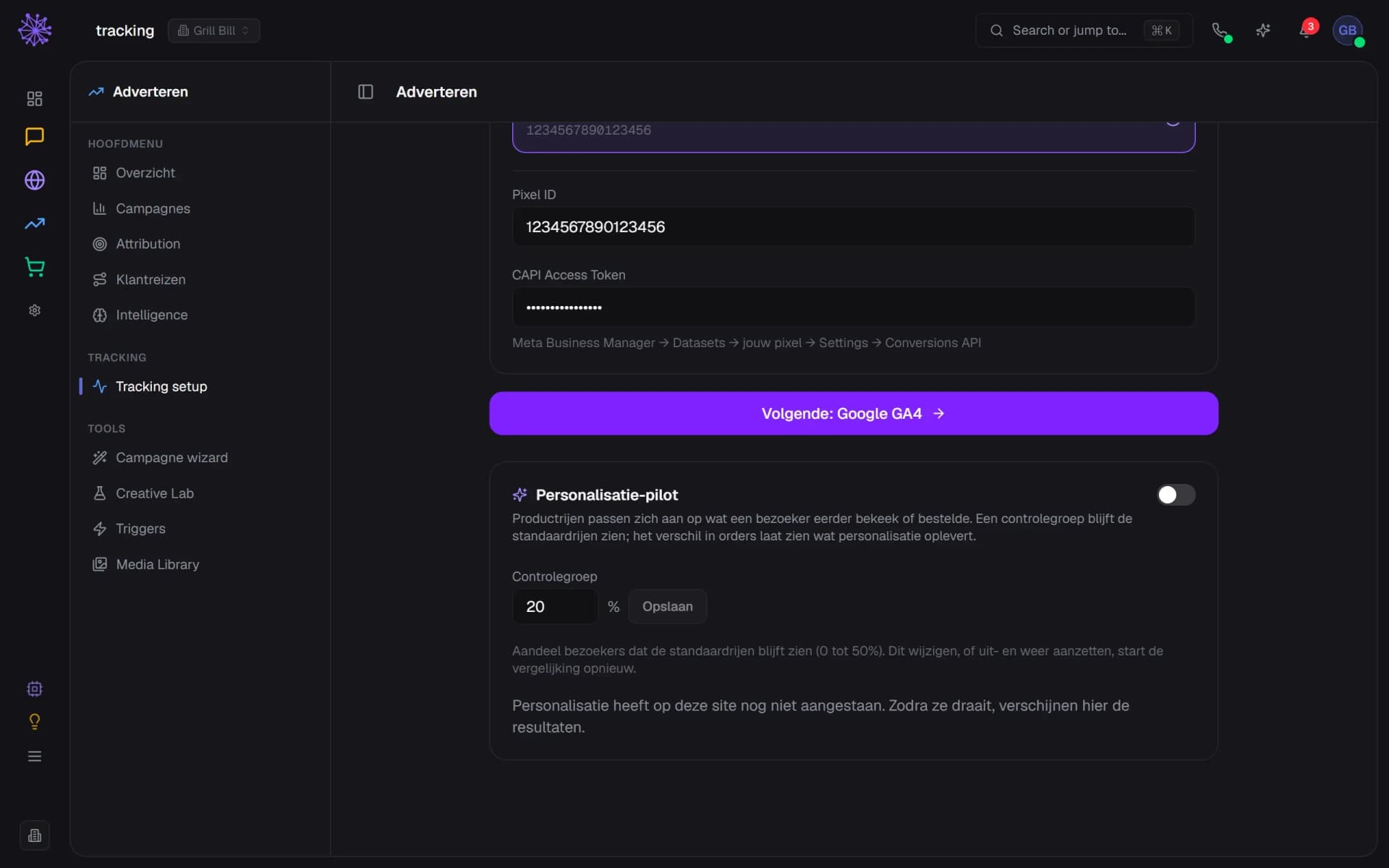
Task: Toggle the sidebar panel icon next to Adverteren
Action: (365, 92)
